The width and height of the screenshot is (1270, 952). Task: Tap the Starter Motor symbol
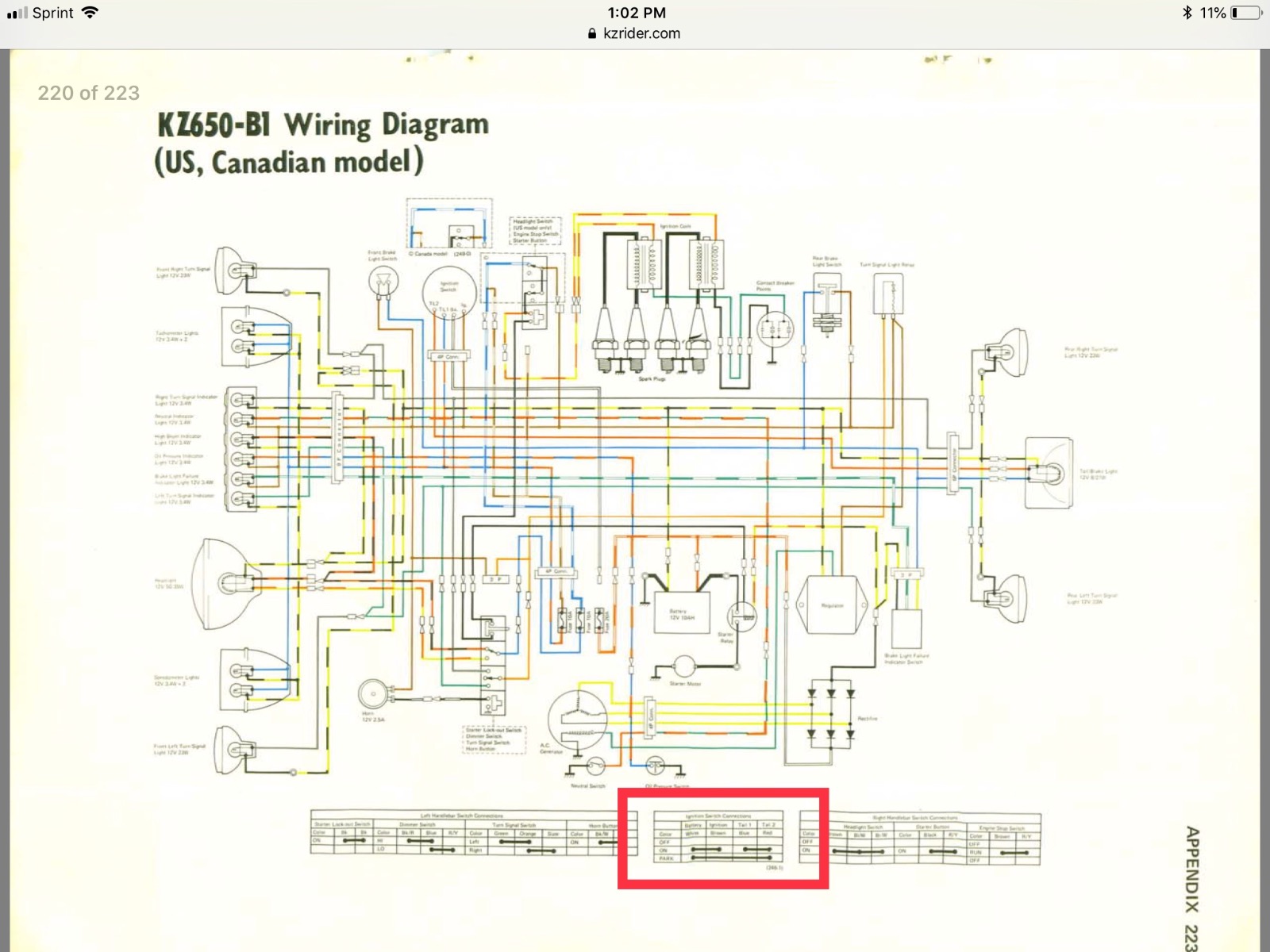(683, 667)
